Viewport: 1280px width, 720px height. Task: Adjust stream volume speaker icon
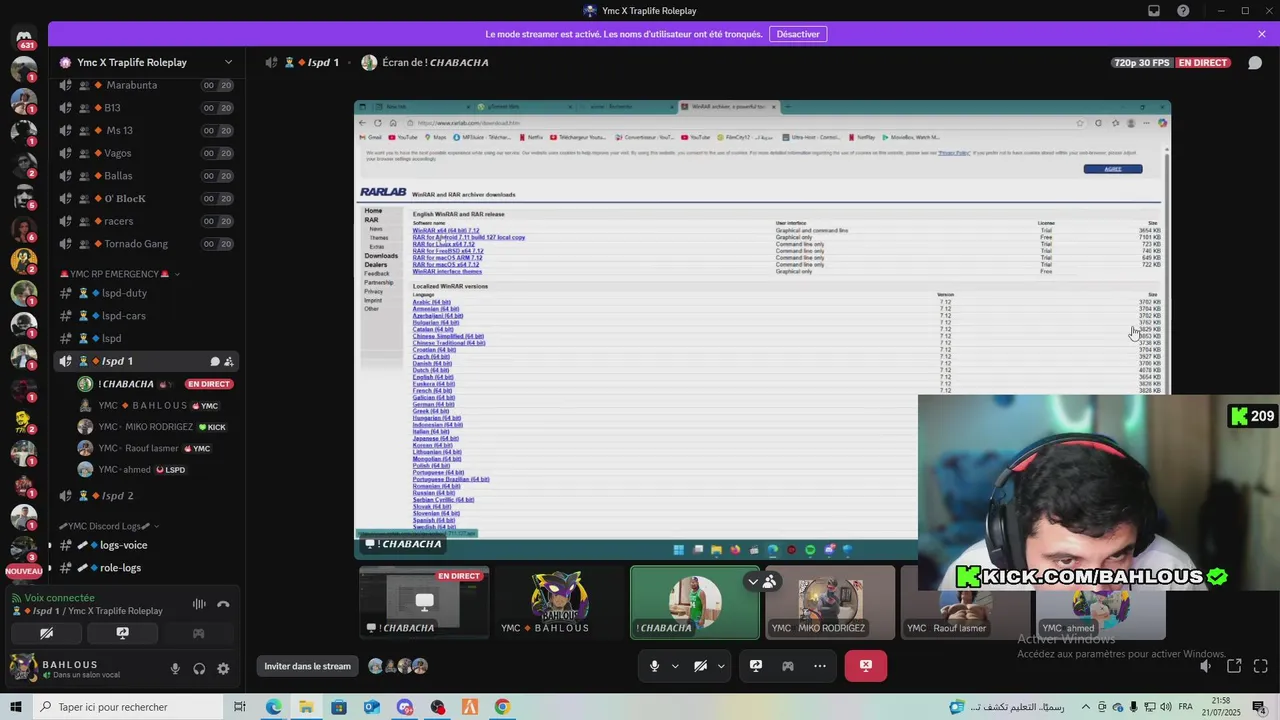(1206, 666)
